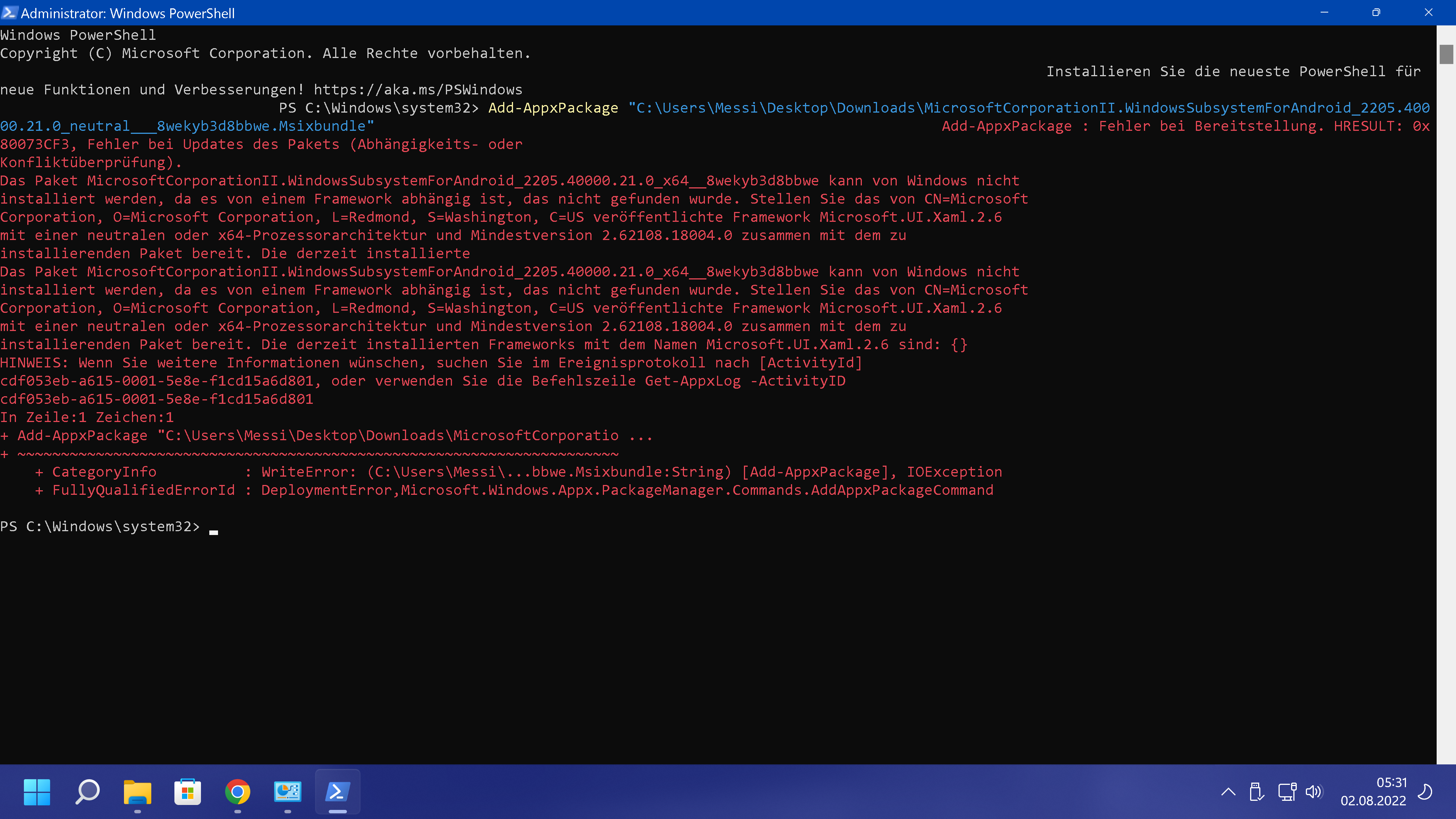The height and width of the screenshot is (819, 1456).
Task: Click the Safely Remove Hardware USB icon
Action: point(1256,792)
